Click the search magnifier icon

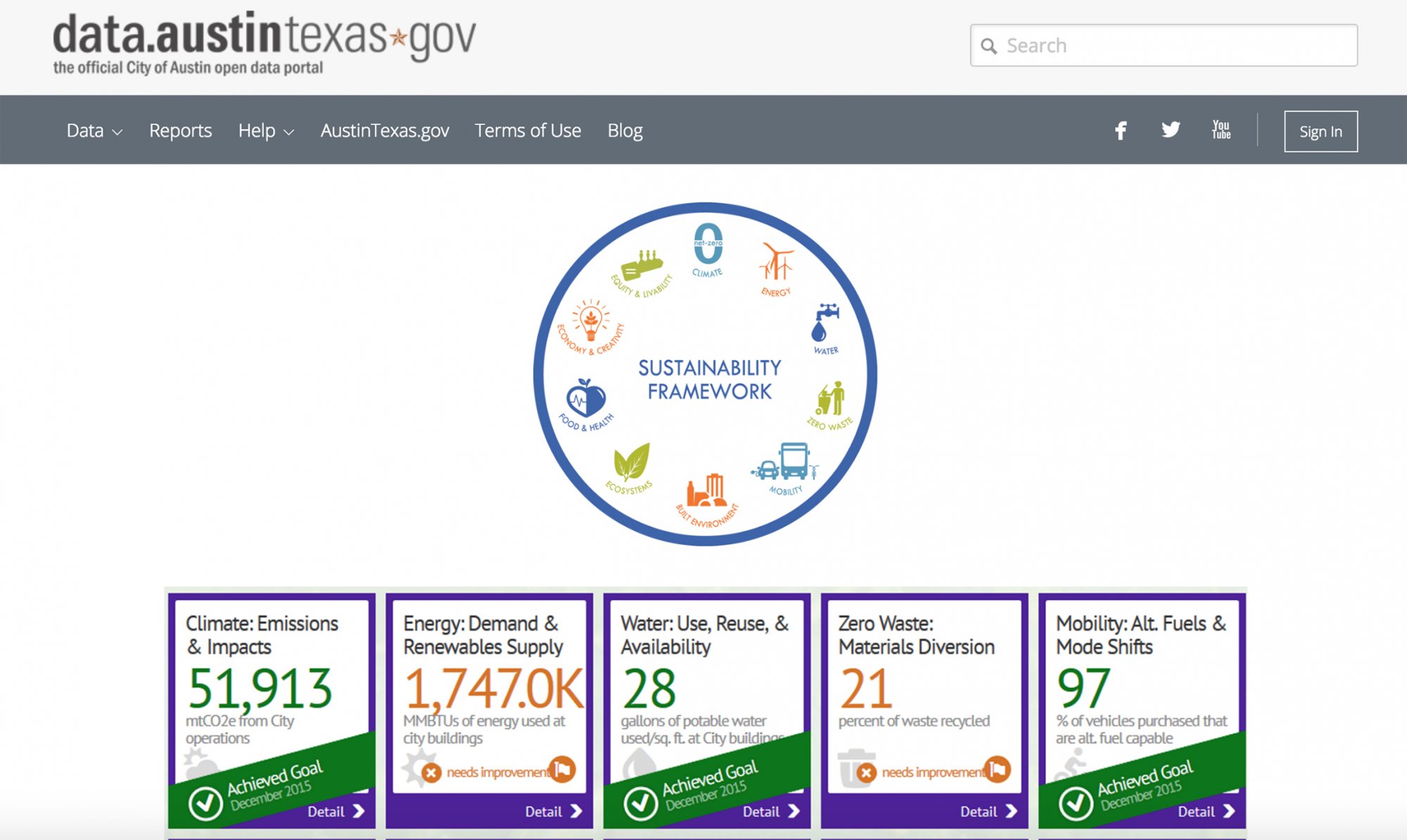[989, 46]
